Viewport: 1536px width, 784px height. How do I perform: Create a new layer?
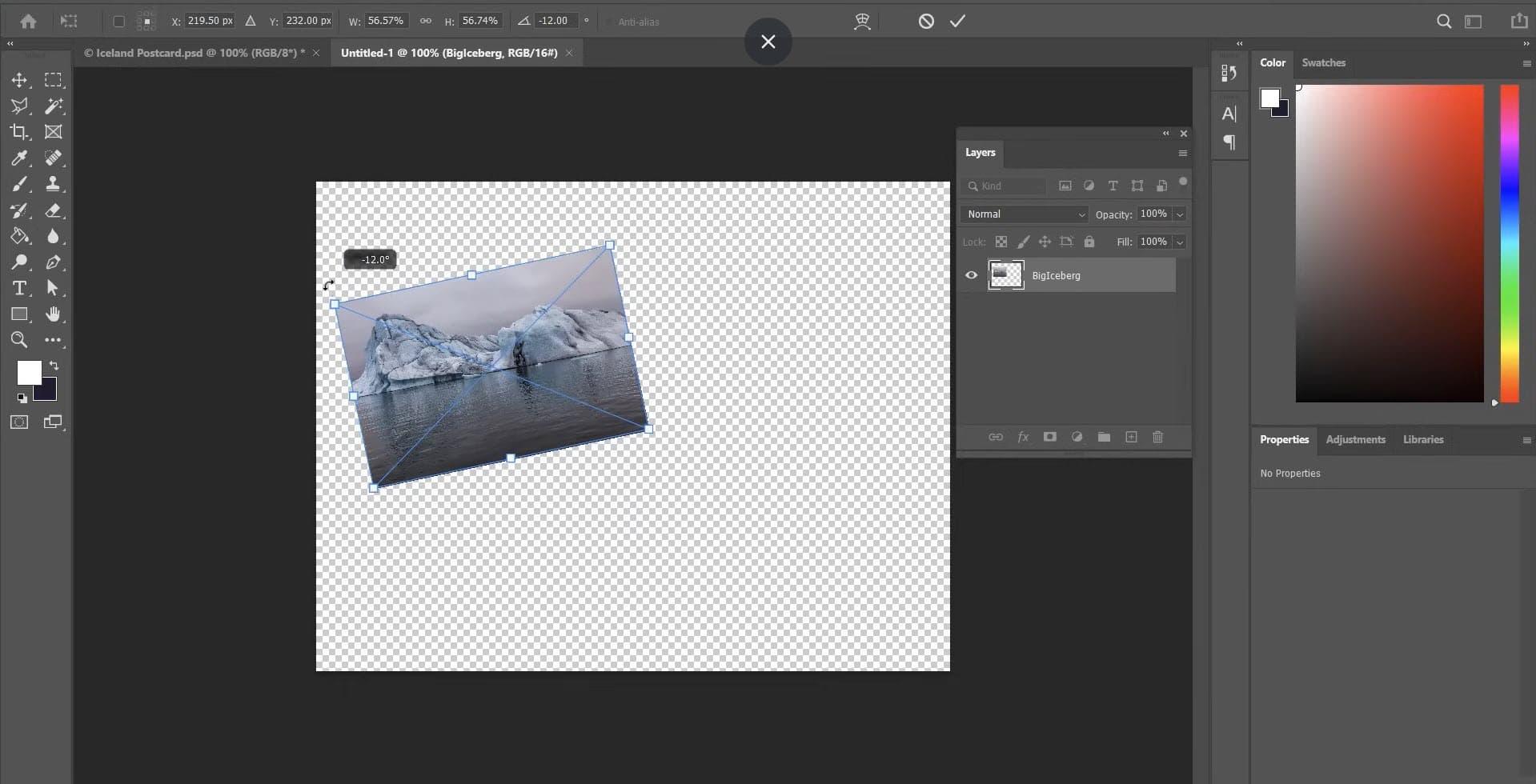tap(1131, 437)
